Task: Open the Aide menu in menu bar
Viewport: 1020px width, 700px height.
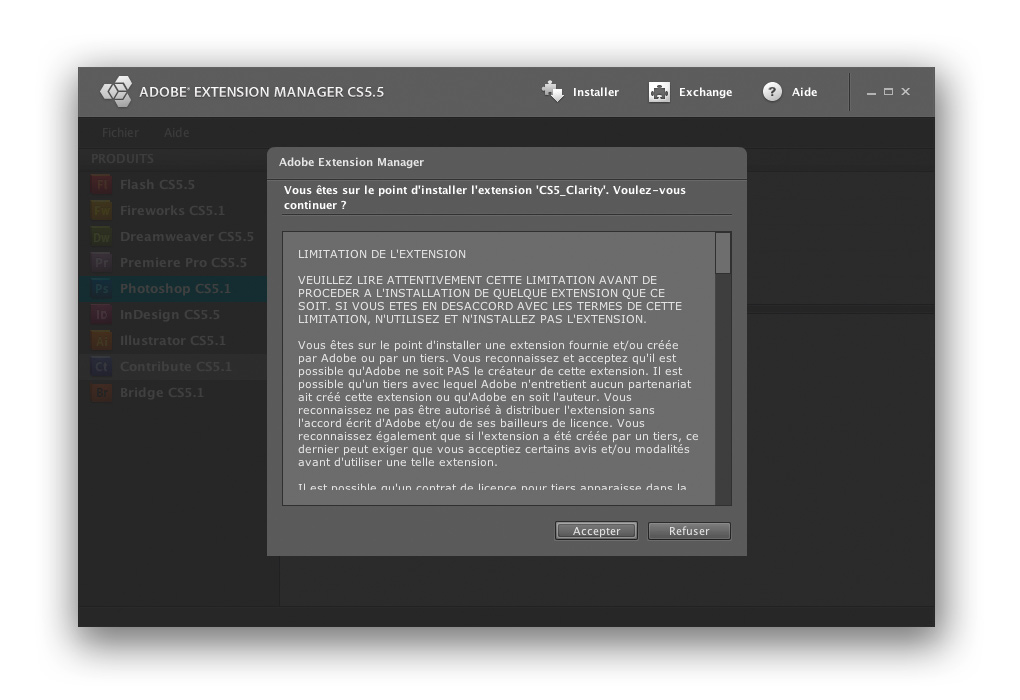Action: point(176,133)
